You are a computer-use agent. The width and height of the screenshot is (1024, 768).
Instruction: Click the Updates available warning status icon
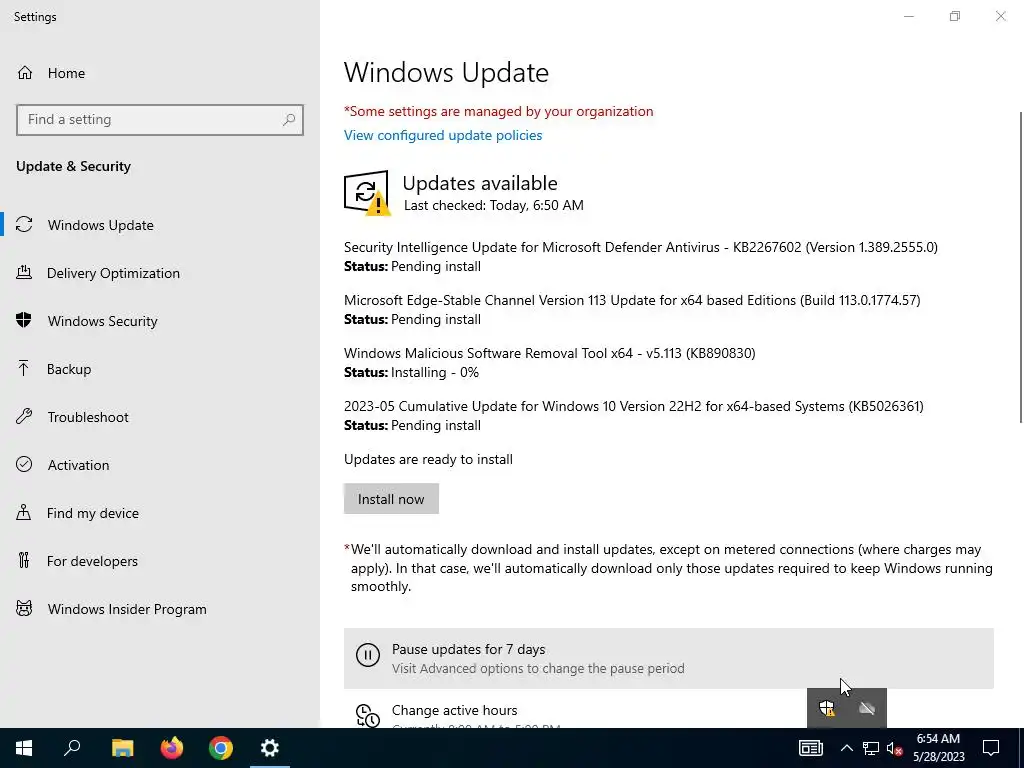367,193
